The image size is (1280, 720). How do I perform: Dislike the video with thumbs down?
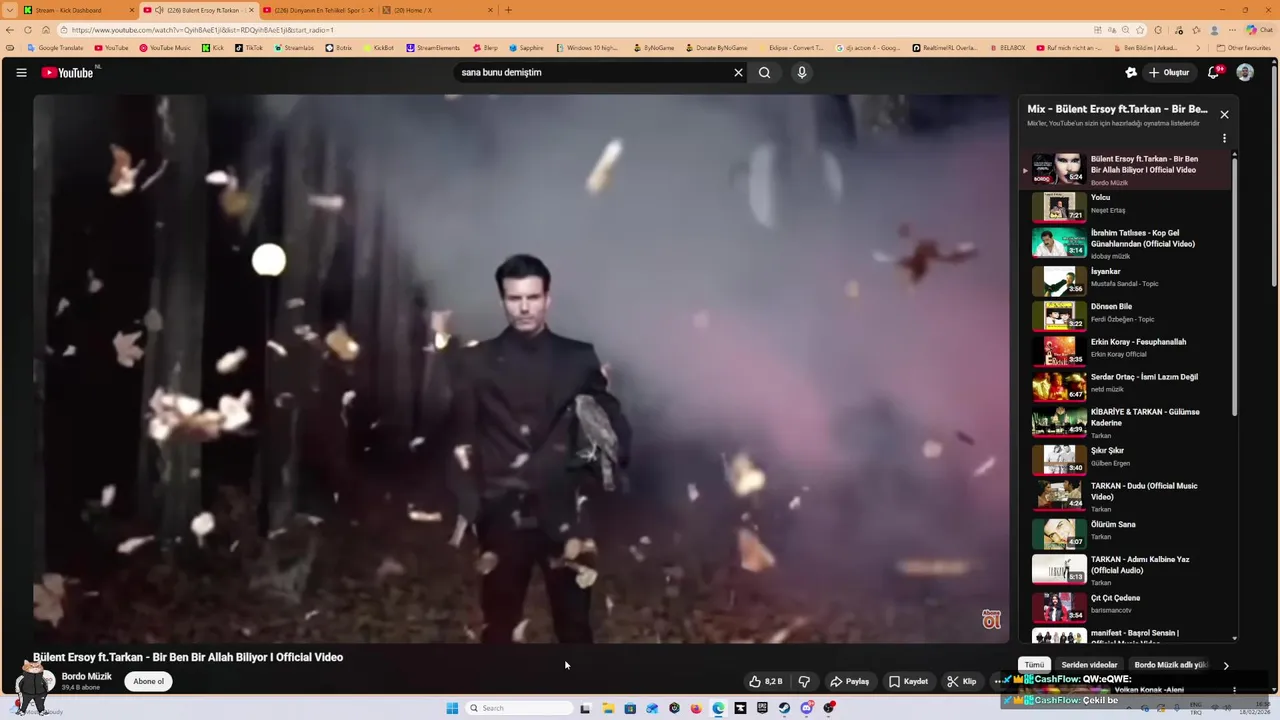tap(804, 681)
